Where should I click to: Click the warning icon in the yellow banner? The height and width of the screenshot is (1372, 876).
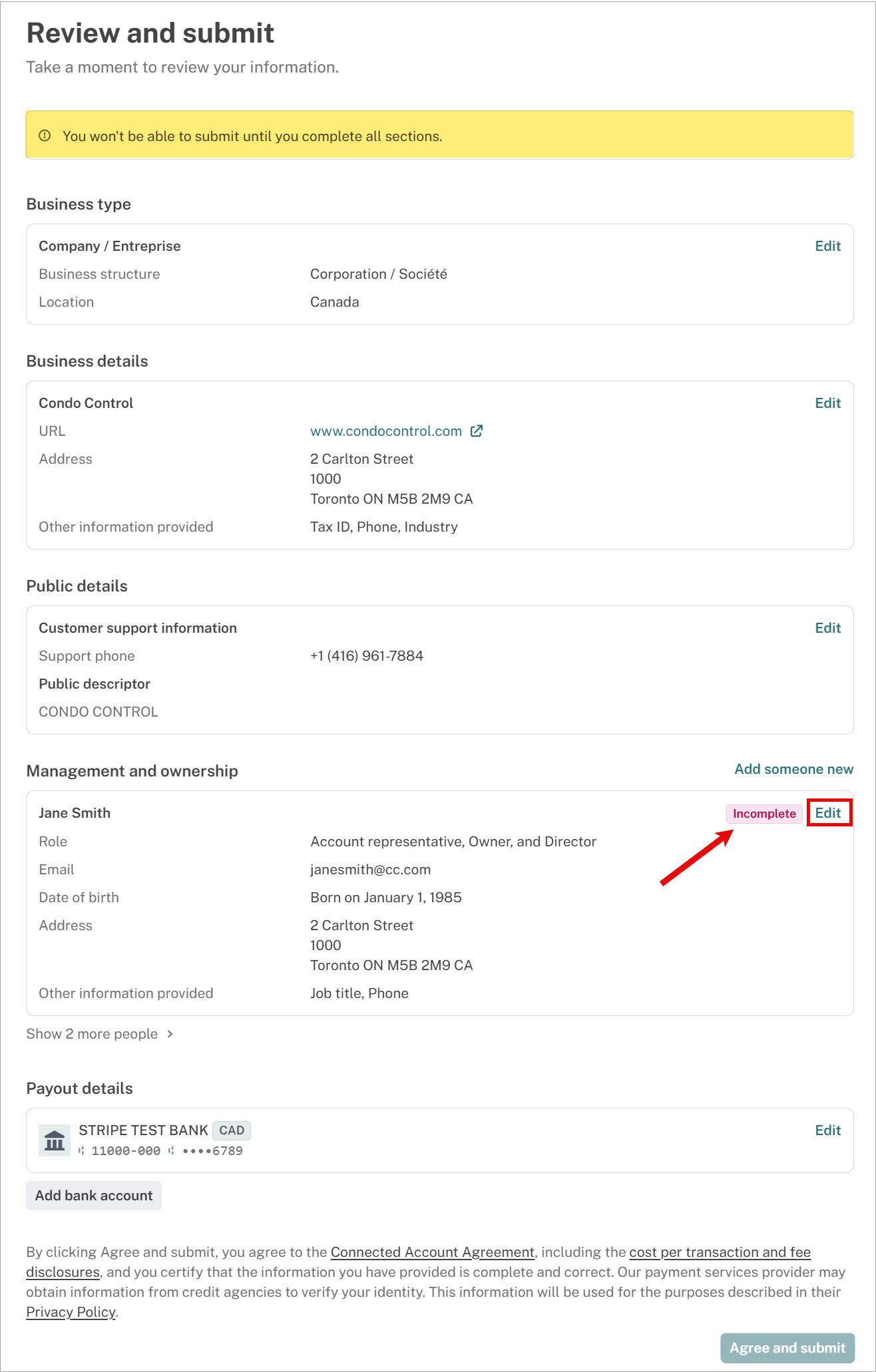[x=45, y=136]
